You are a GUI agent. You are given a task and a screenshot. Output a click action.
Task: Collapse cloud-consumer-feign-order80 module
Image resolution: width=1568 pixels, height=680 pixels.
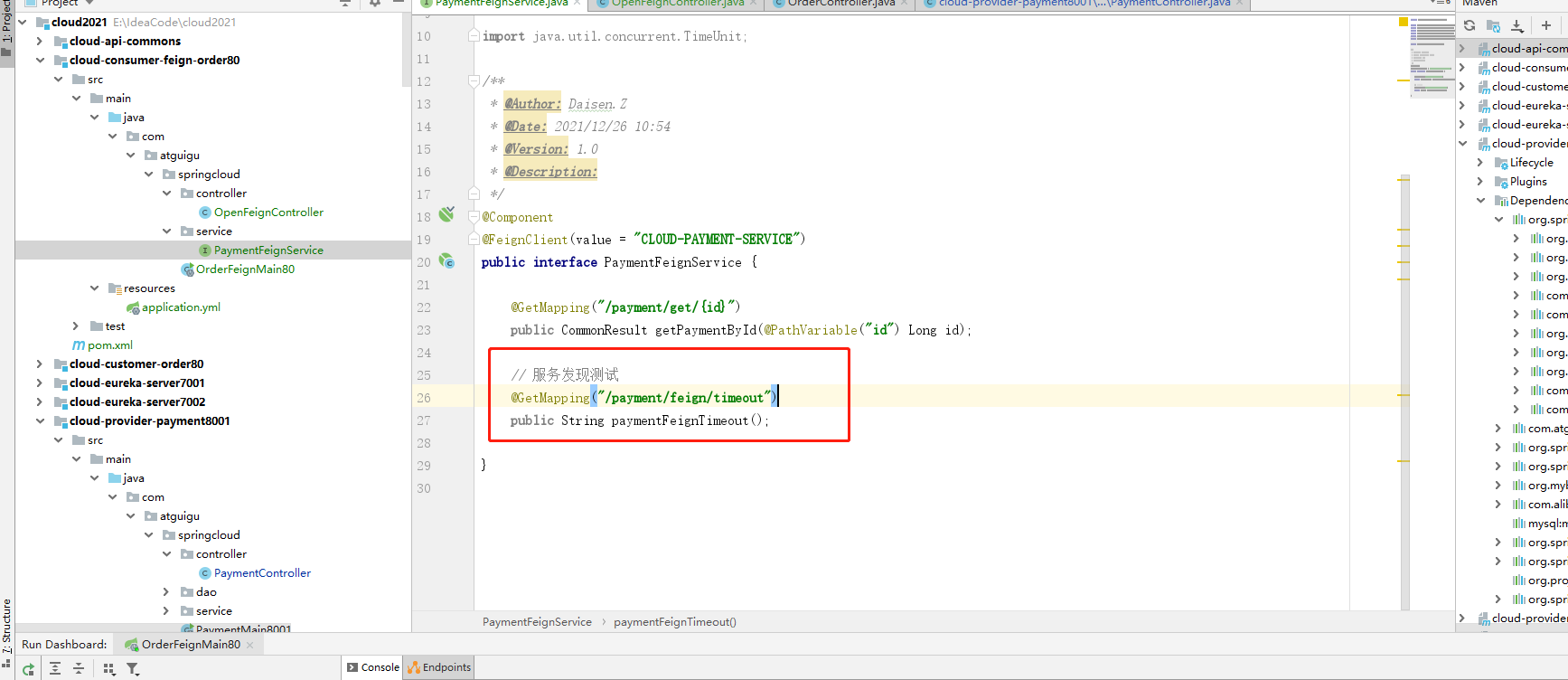(39, 61)
